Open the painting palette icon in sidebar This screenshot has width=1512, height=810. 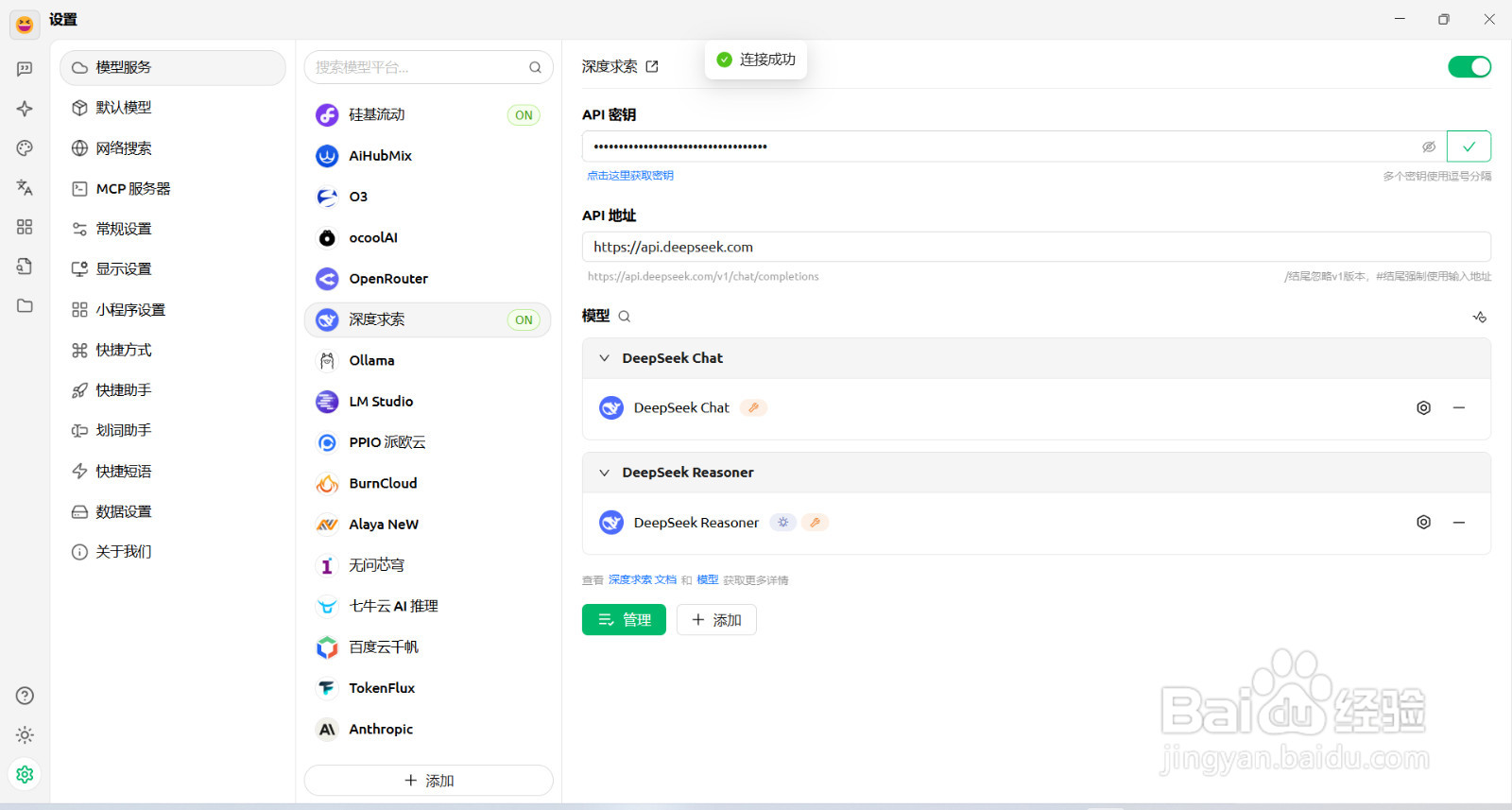pyautogui.click(x=25, y=147)
